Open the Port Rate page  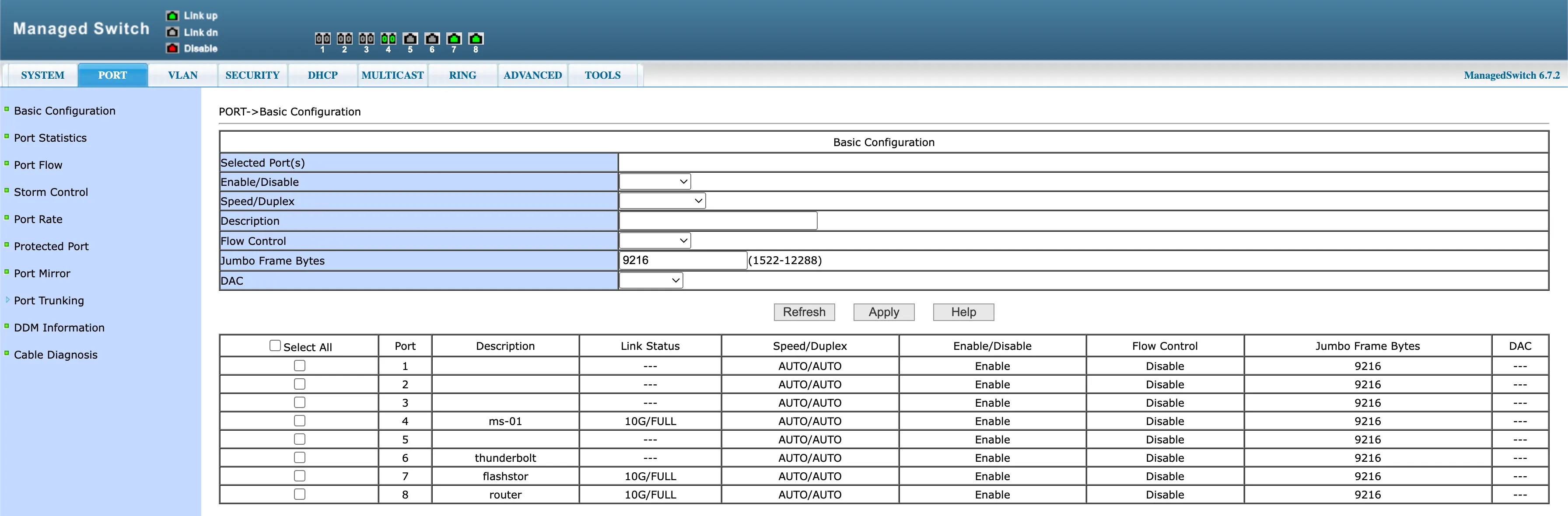coord(38,219)
